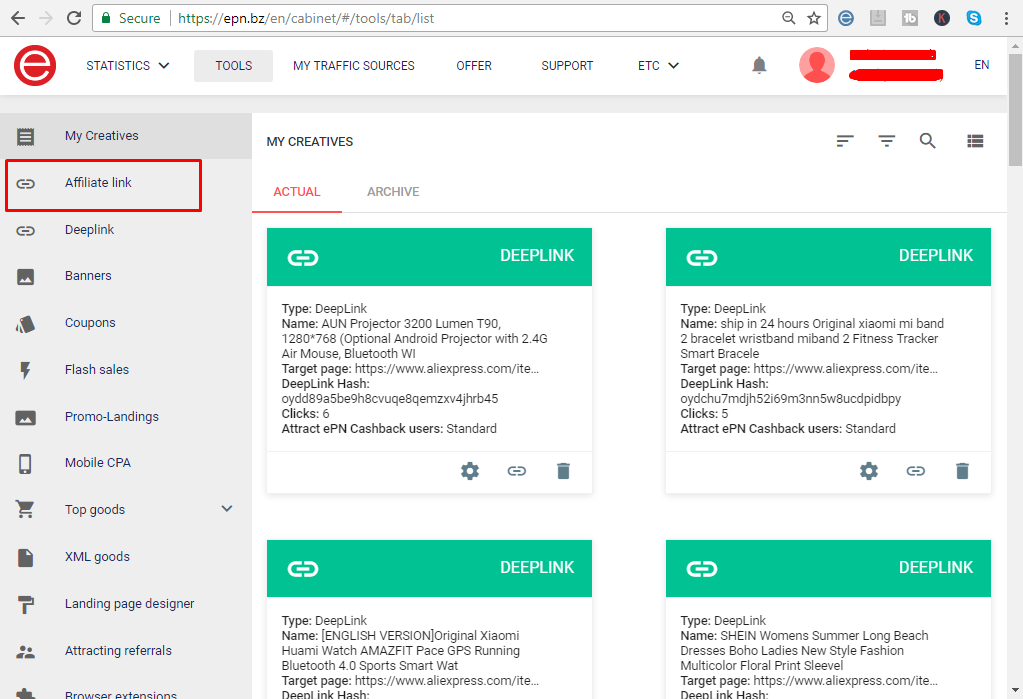Click the Banners image icon in sidebar
Image resolution: width=1023 pixels, height=699 pixels.
pyautogui.click(x=25, y=277)
